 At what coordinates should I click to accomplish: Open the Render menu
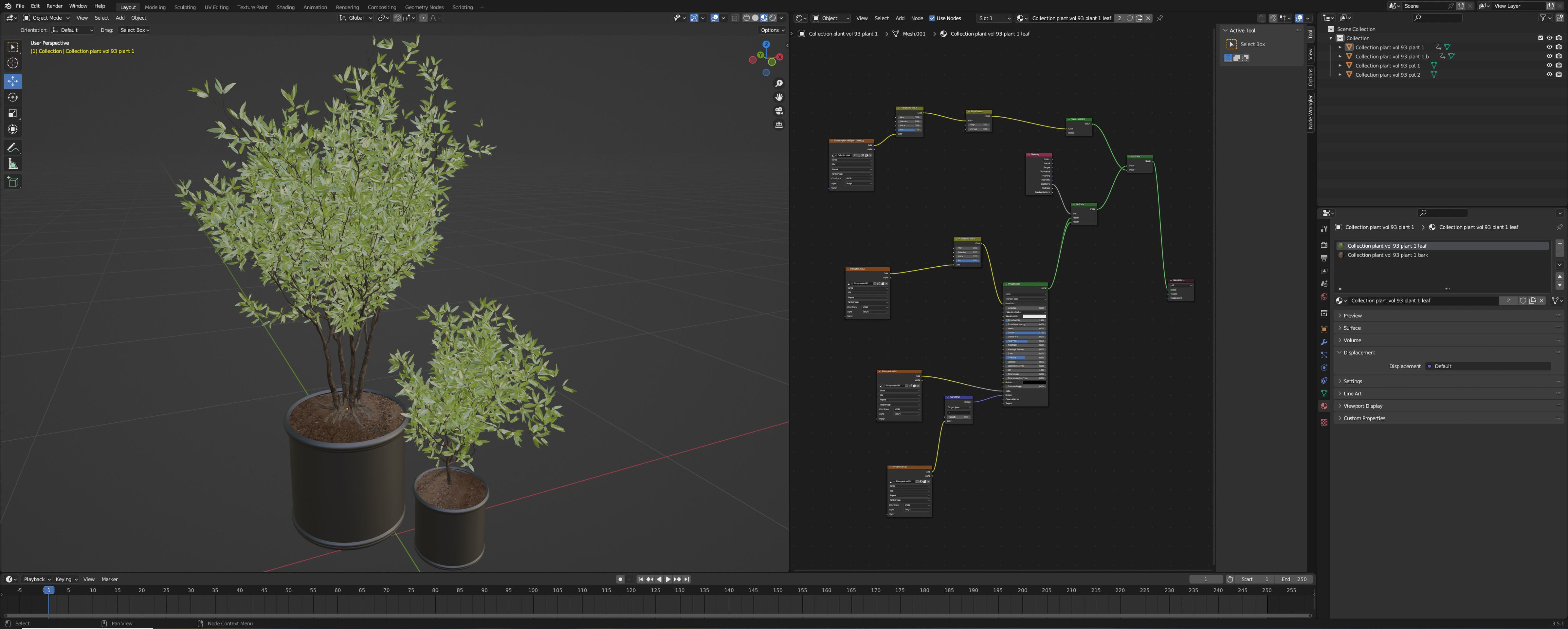pos(54,6)
